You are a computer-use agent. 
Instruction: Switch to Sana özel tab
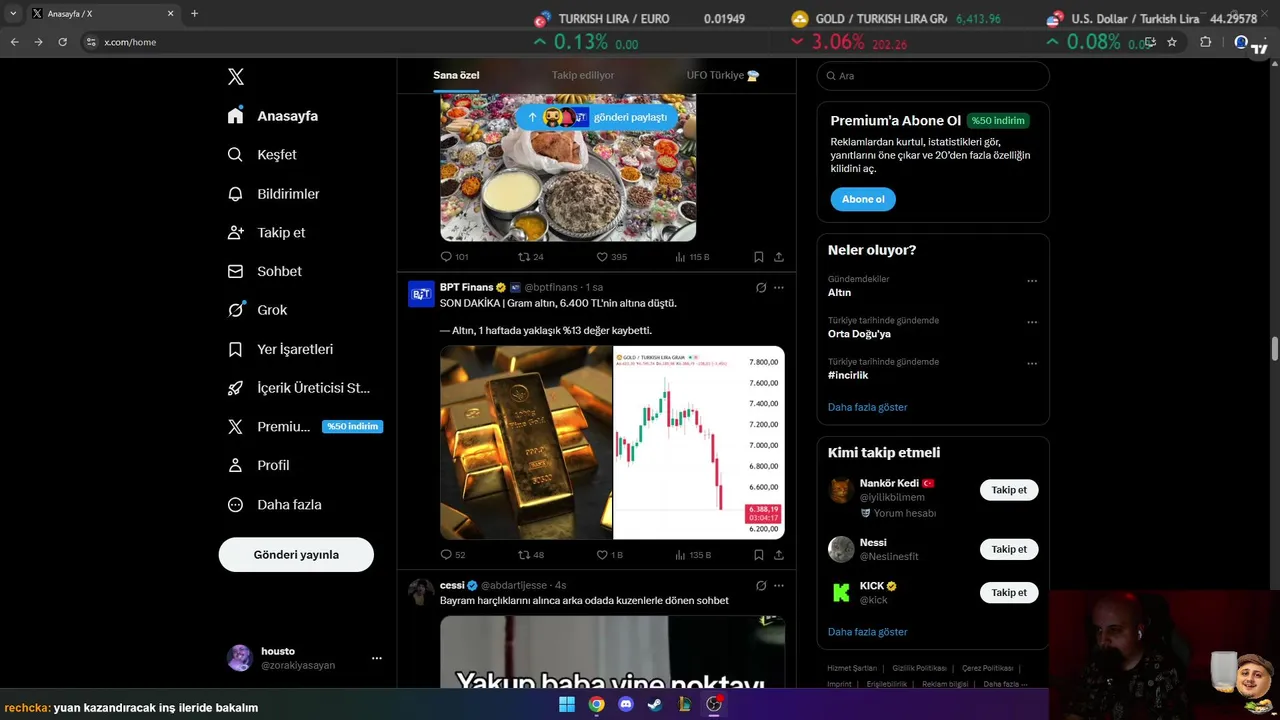(456, 75)
